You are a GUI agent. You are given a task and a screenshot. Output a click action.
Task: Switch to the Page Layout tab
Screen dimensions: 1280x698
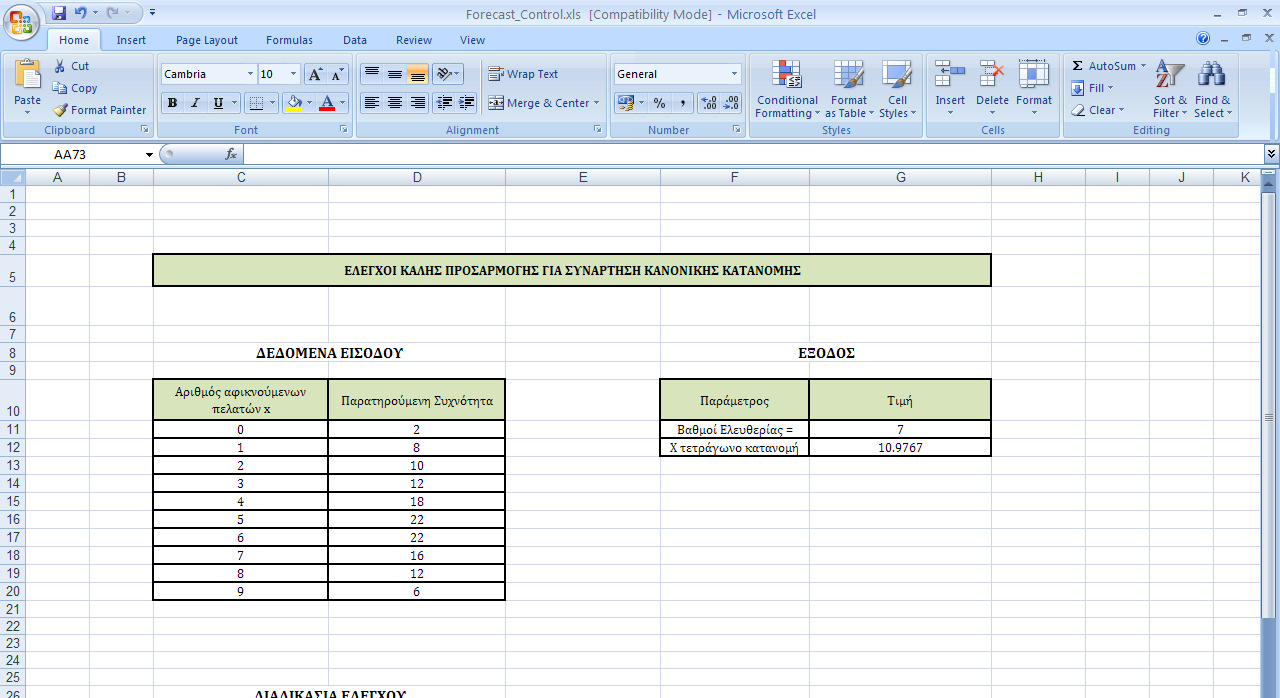207,40
